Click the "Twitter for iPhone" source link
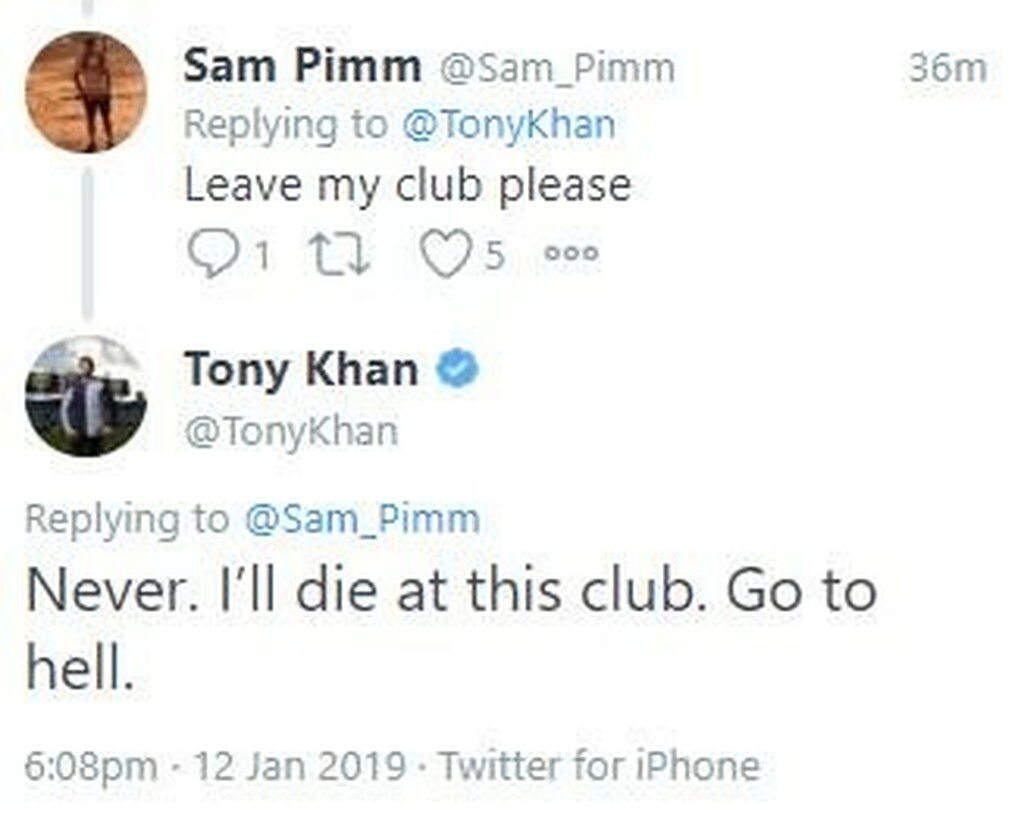Screen dimensions: 1024x830 tap(599, 767)
